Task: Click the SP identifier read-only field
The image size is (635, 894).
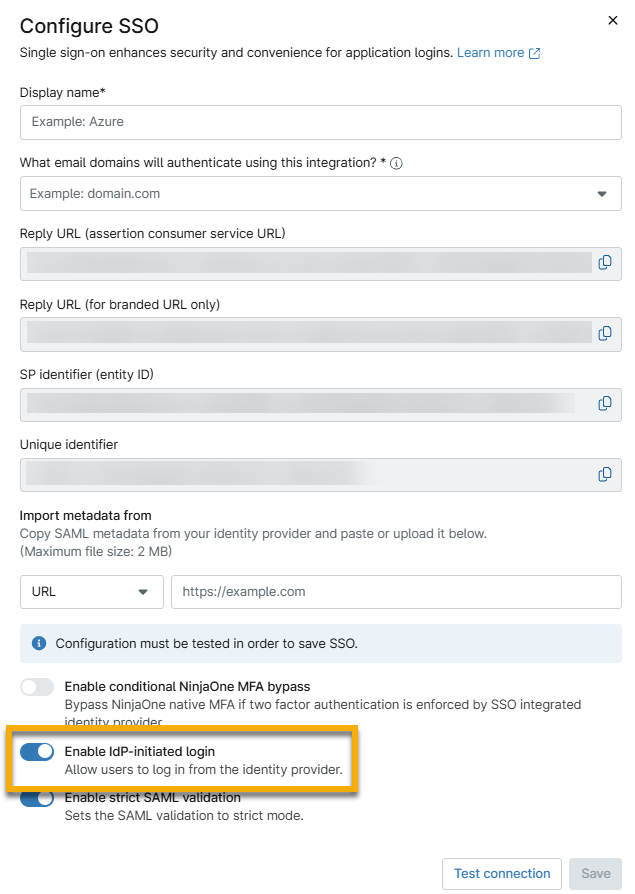Action: (x=300, y=403)
